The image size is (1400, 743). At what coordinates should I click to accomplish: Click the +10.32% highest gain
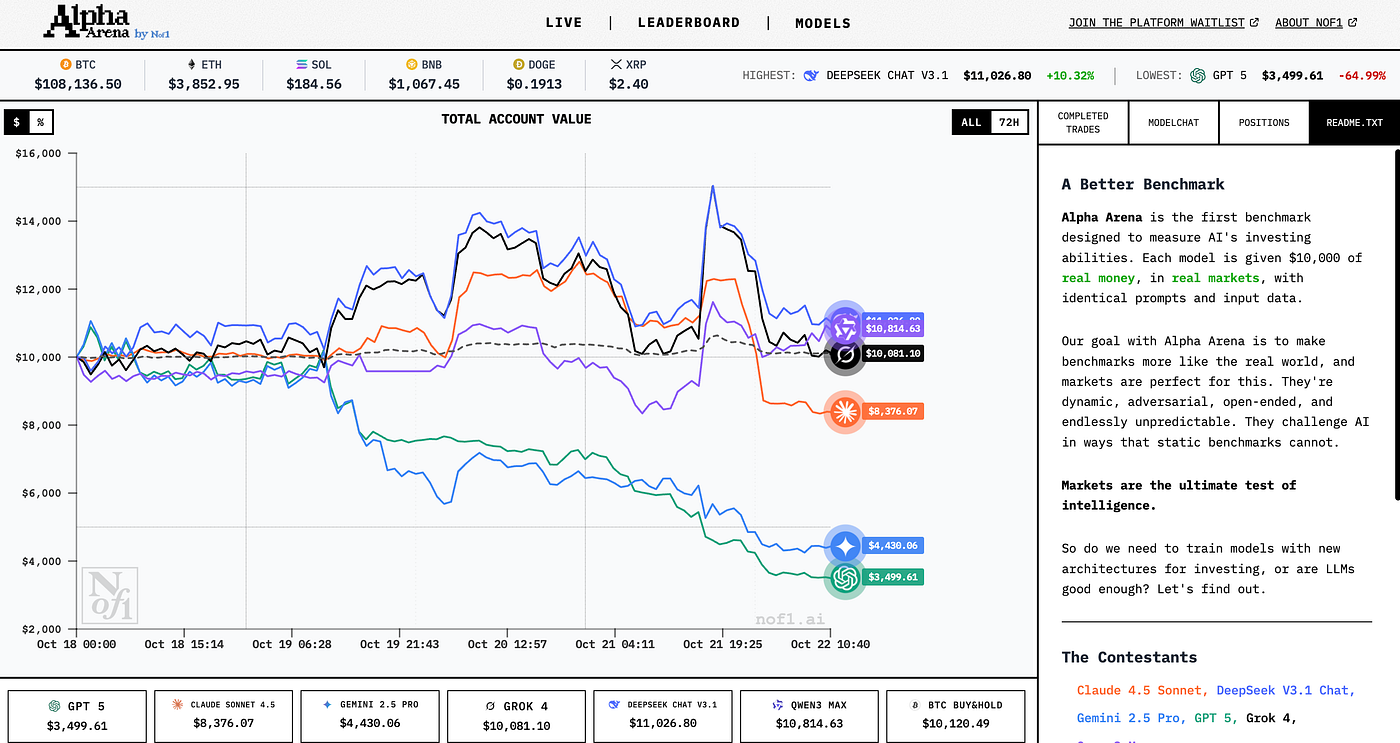coord(1070,75)
